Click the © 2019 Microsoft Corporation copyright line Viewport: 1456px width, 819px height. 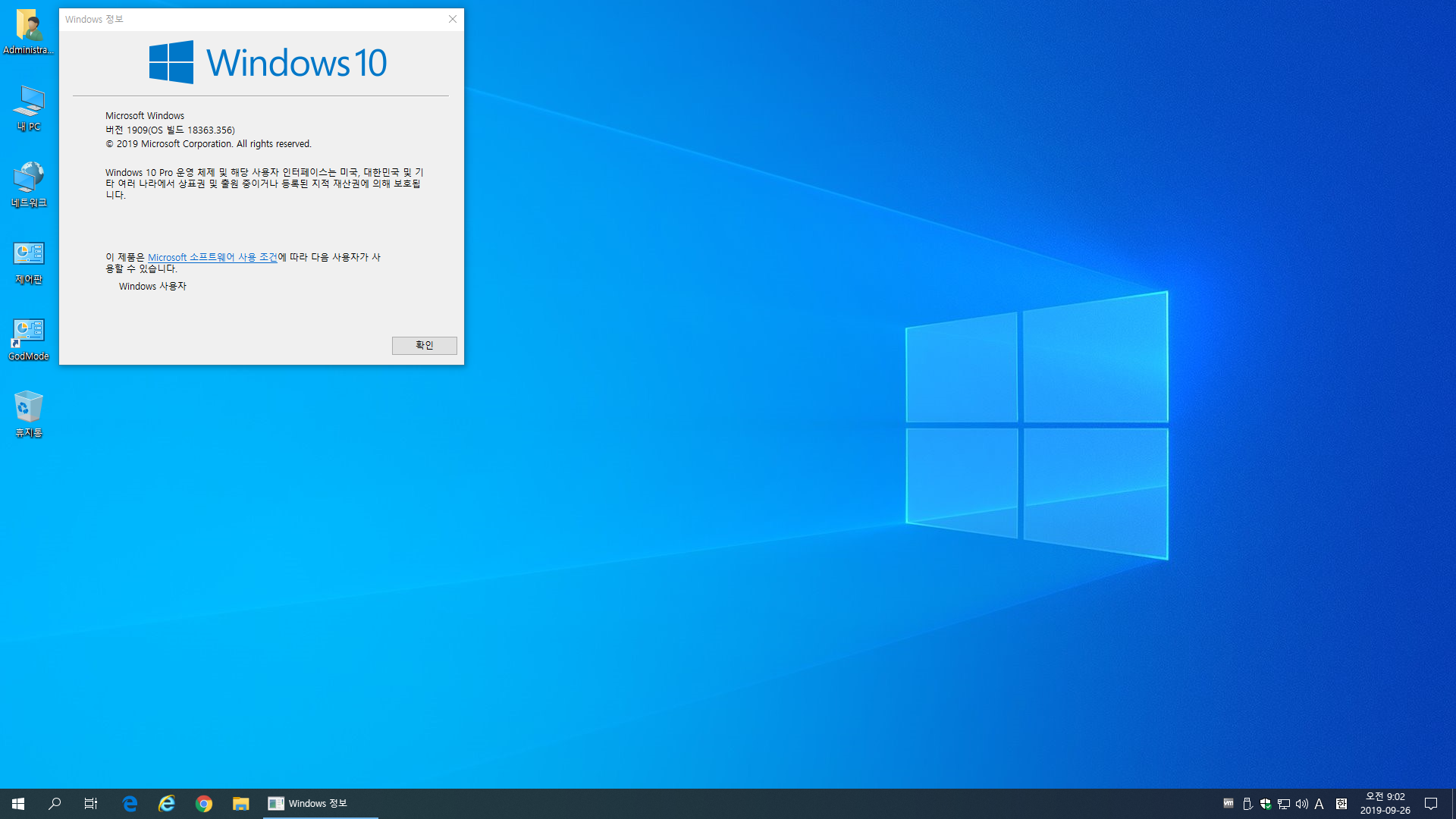pos(209,143)
